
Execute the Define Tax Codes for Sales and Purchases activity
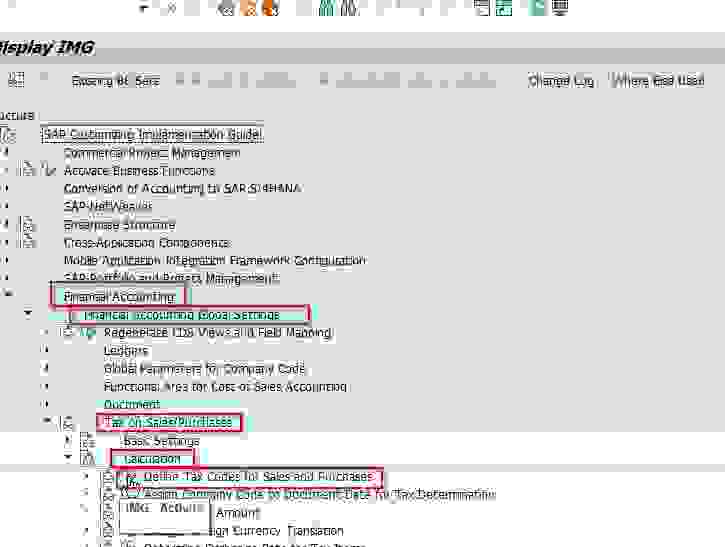[131, 477]
